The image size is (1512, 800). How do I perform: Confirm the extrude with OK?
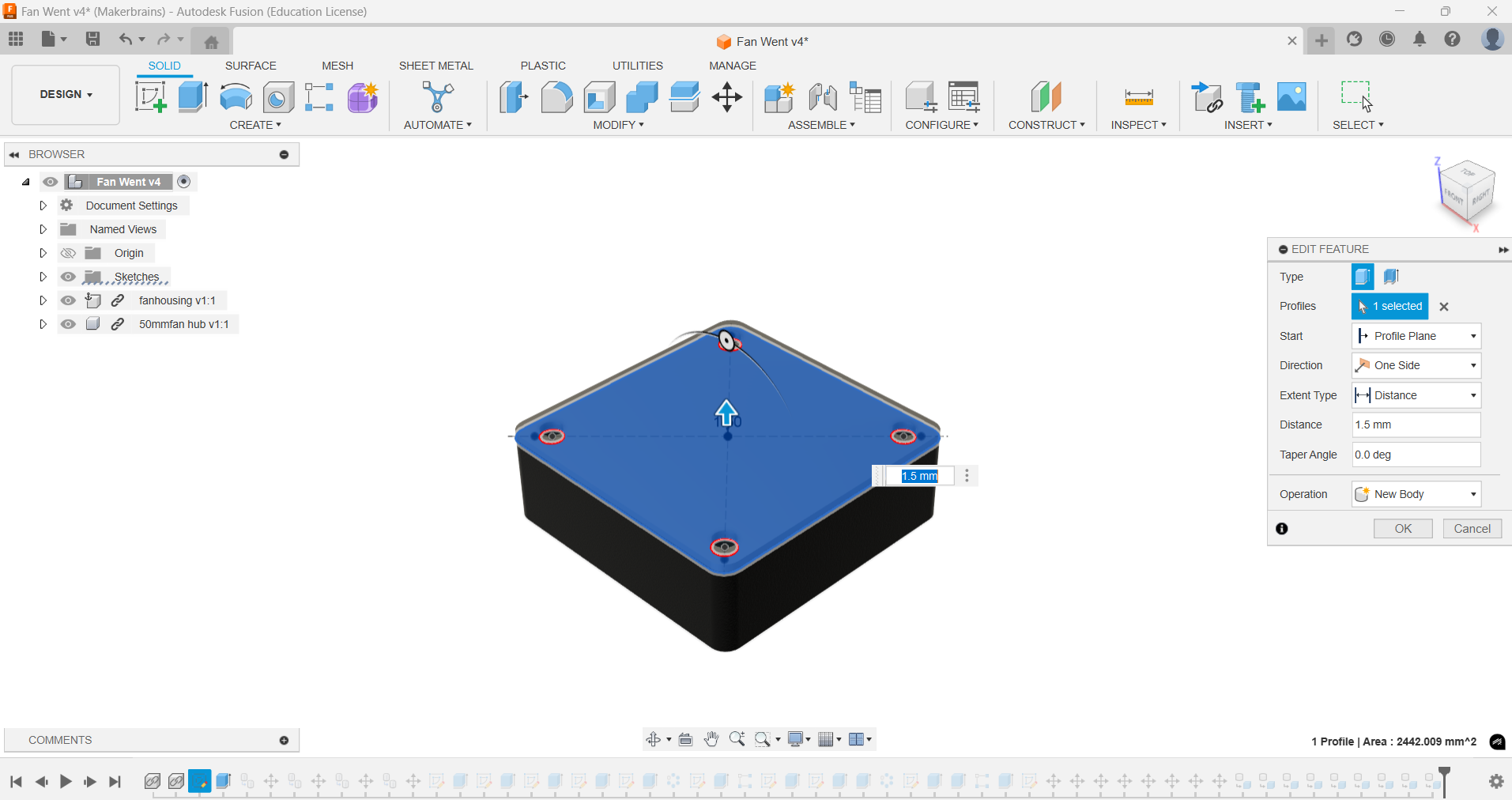tap(1403, 528)
